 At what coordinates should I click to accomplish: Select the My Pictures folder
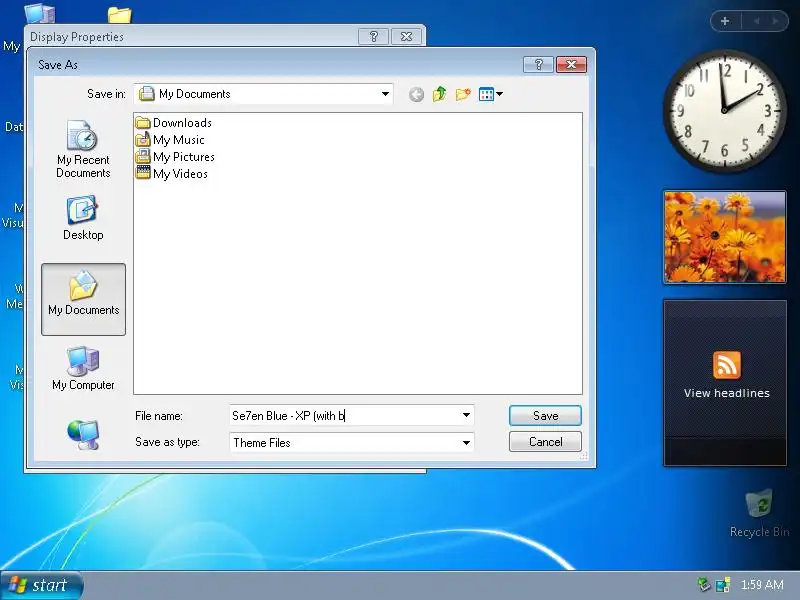point(175,157)
